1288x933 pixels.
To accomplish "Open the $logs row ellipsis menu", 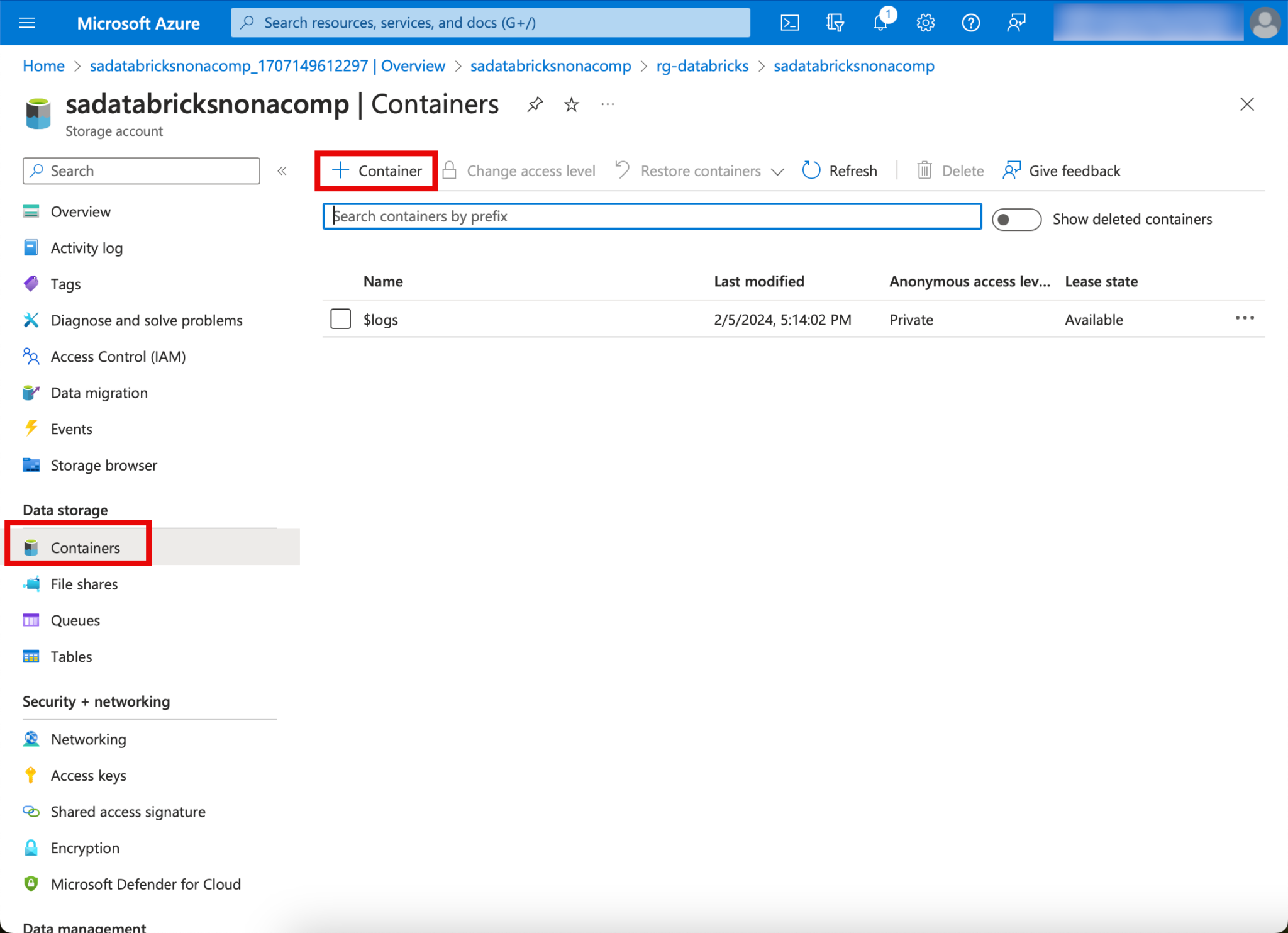I will (x=1244, y=318).
